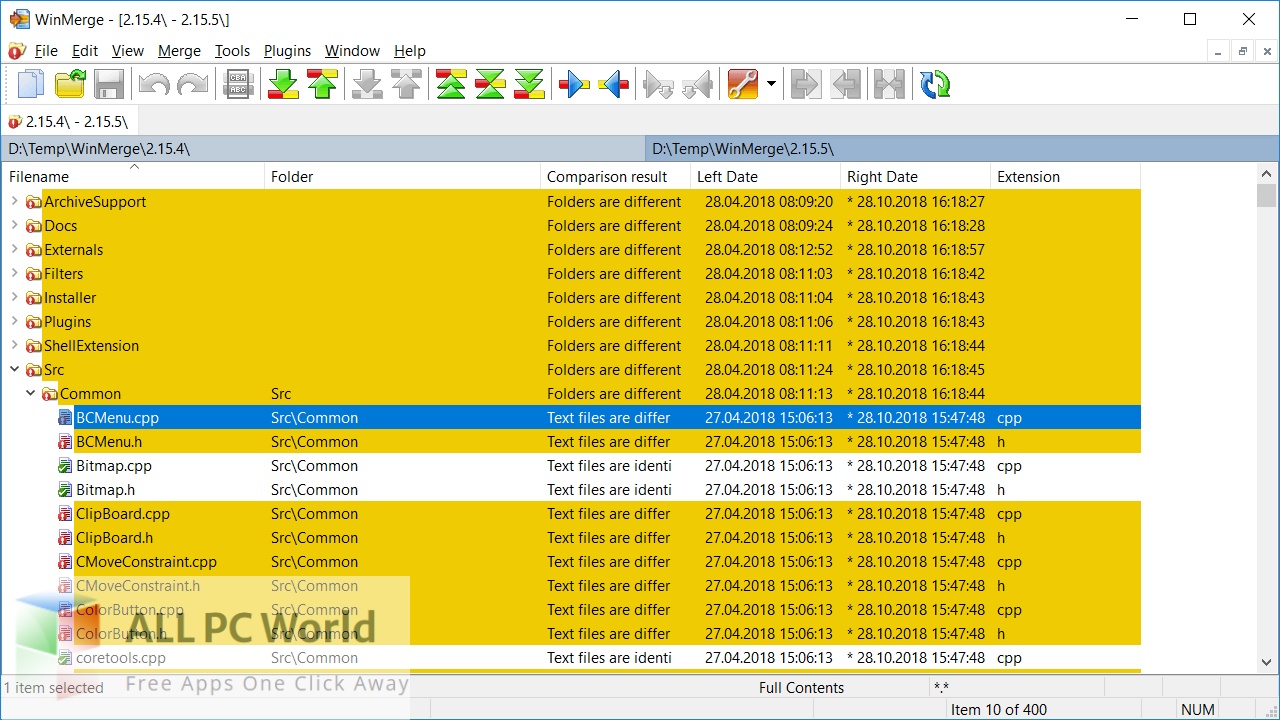Go to the Current Difference
The width and height of the screenshot is (1280, 720).
click(x=490, y=85)
